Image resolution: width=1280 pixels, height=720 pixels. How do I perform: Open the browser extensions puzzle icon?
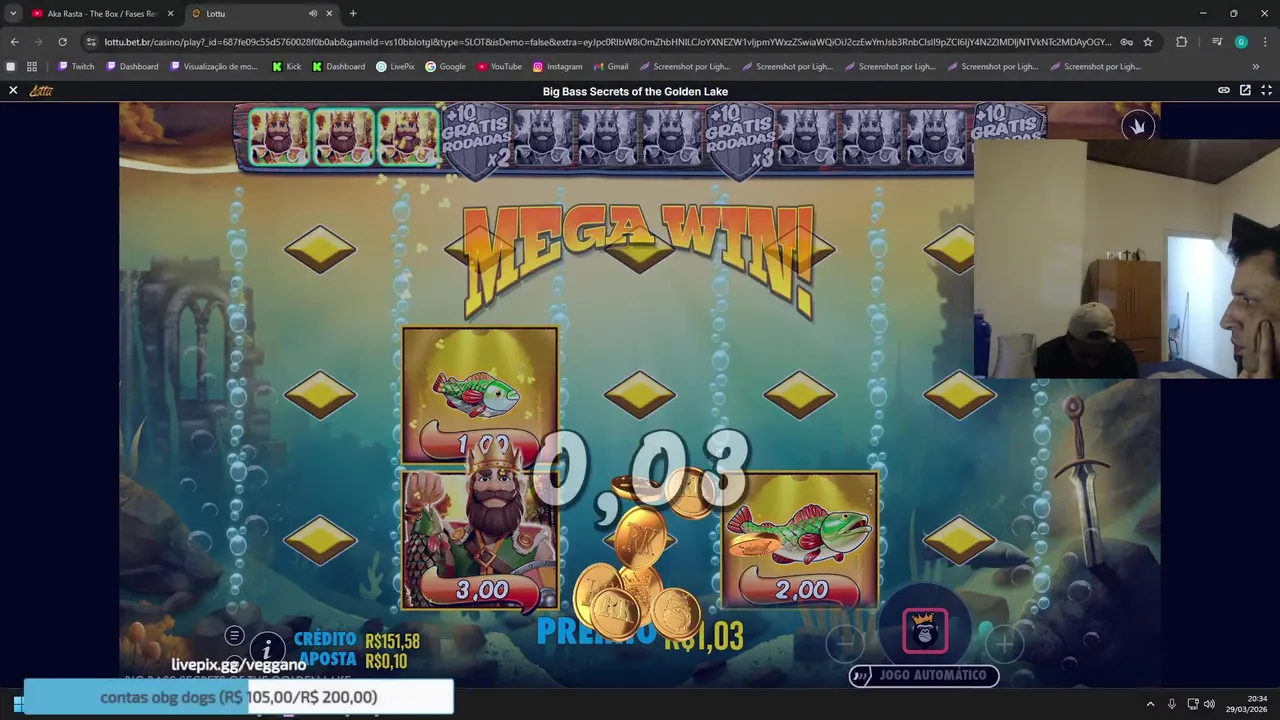[x=1181, y=42]
